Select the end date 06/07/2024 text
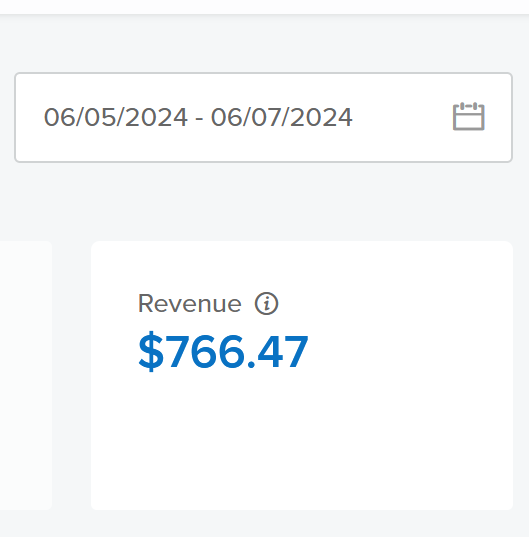Viewport: 529px width, 537px height. tap(281, 117)
